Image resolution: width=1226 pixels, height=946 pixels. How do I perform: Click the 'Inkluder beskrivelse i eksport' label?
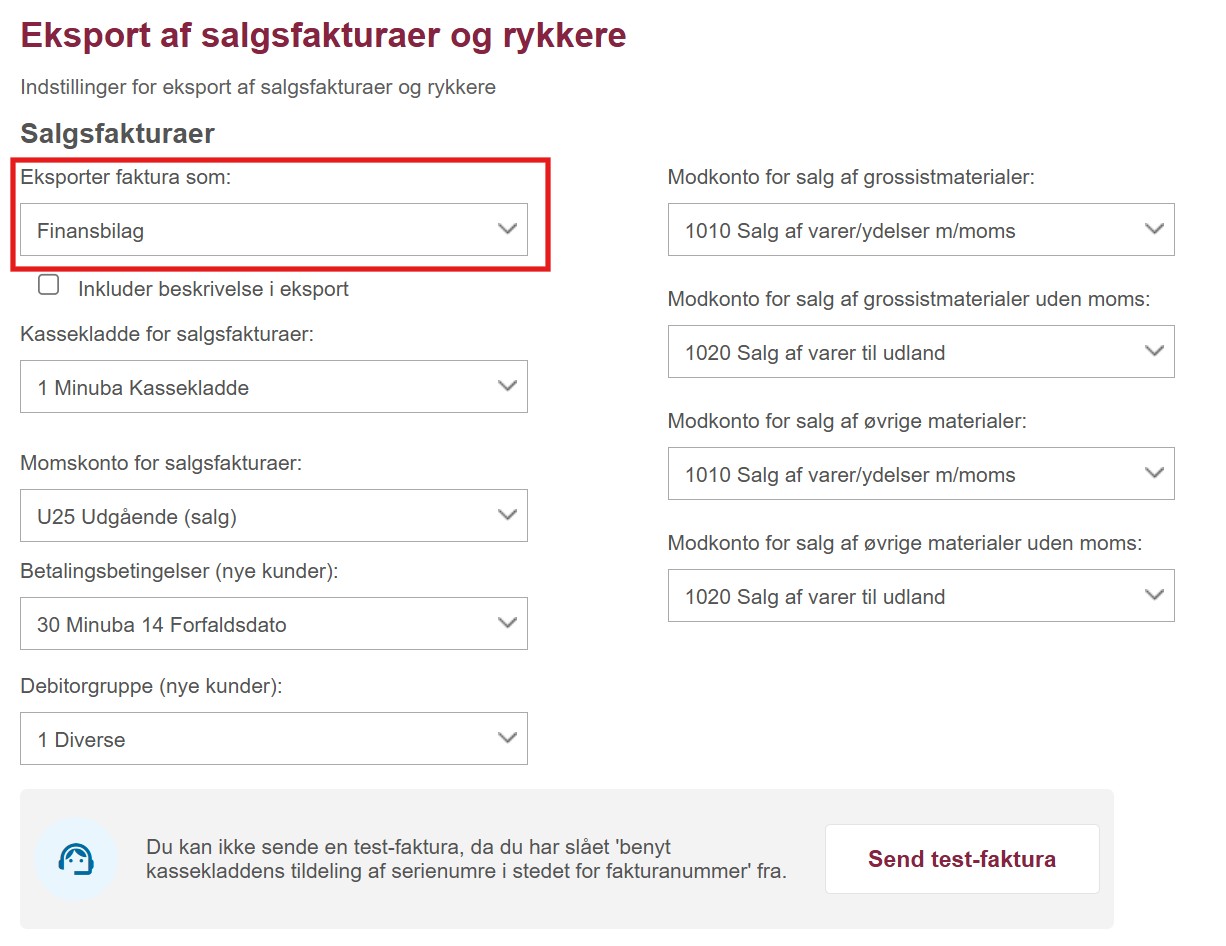point(213,289)
